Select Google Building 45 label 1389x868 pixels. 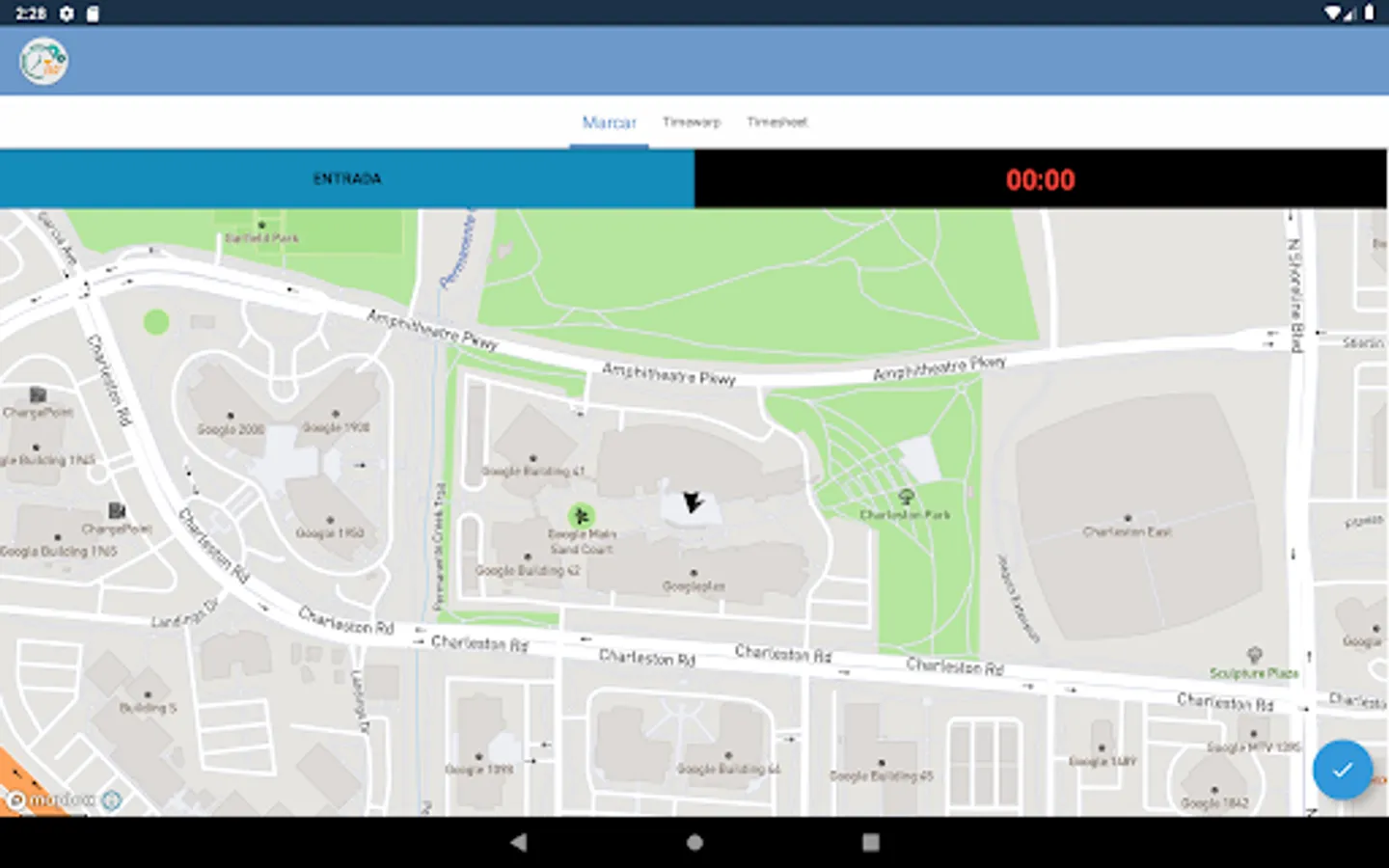pos(882,775)
